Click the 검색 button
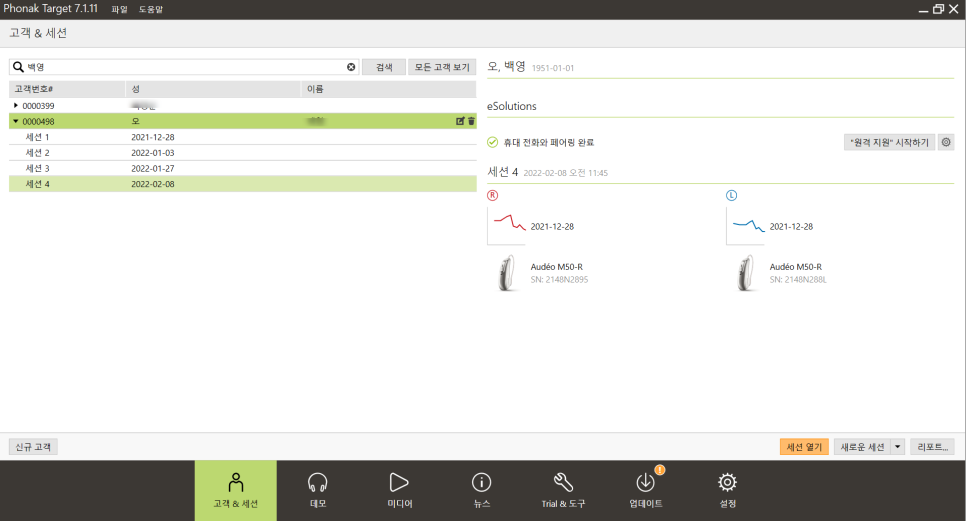966x521 pixels. (384, 67)
